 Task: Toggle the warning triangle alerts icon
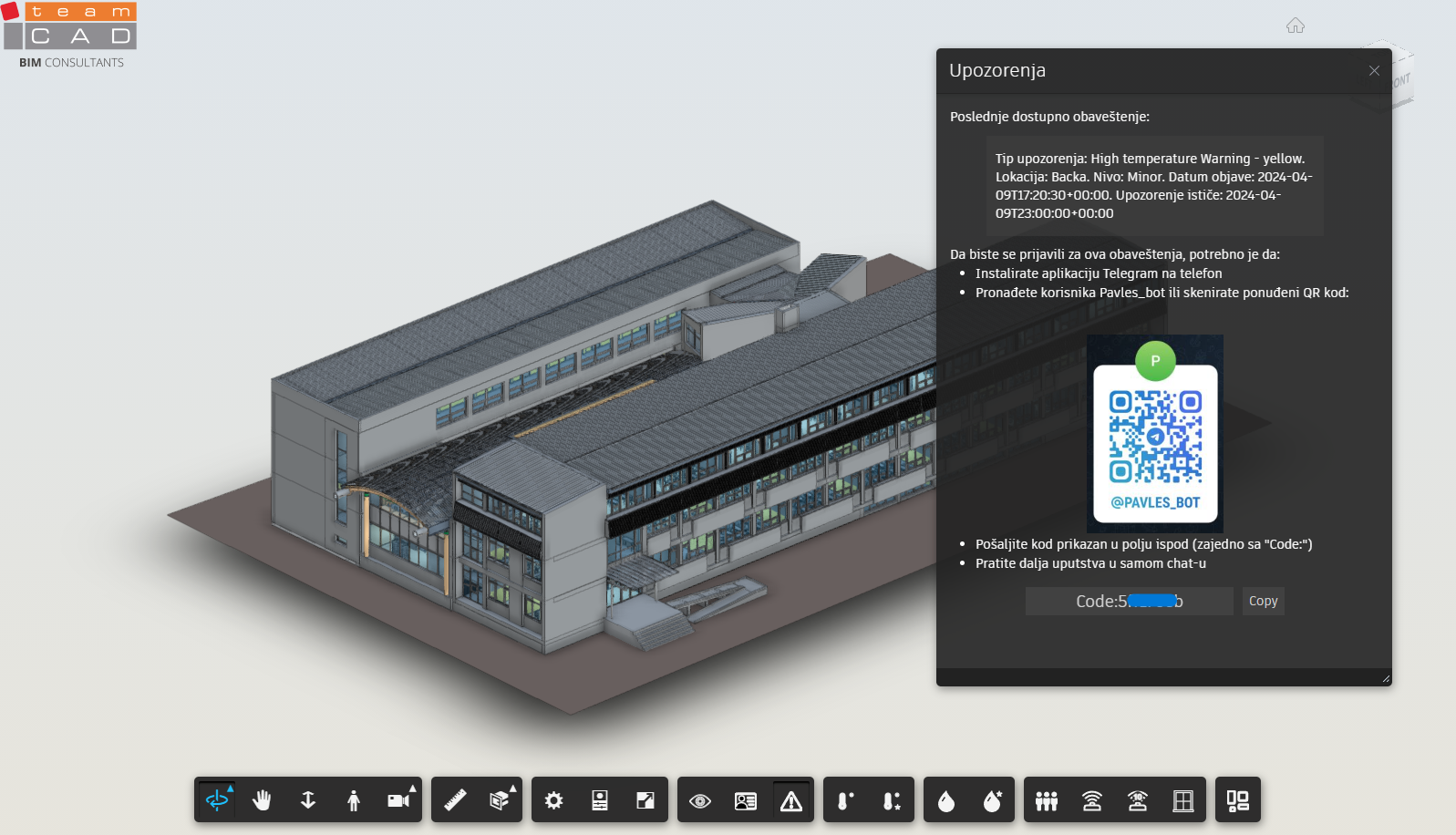[x=791, y=800]
